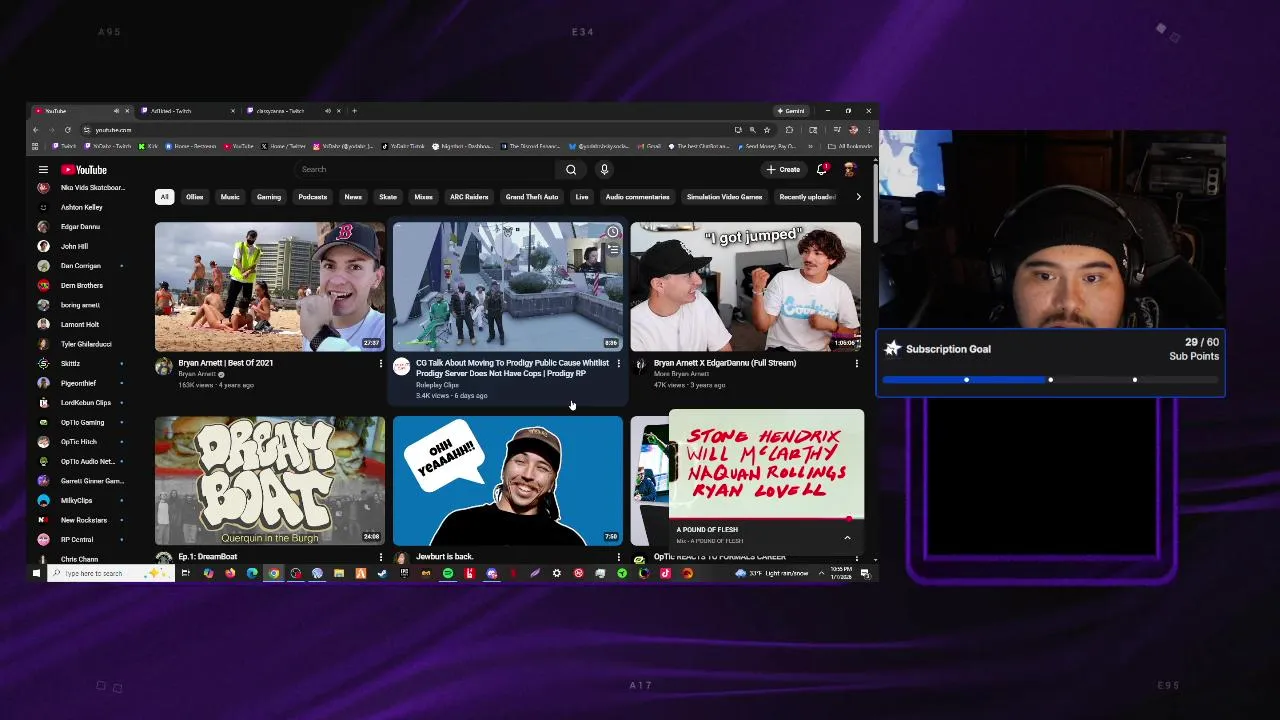Open the notification center icon in taskbar
The height and width of the screenshot is (720, 1280).
865,573
